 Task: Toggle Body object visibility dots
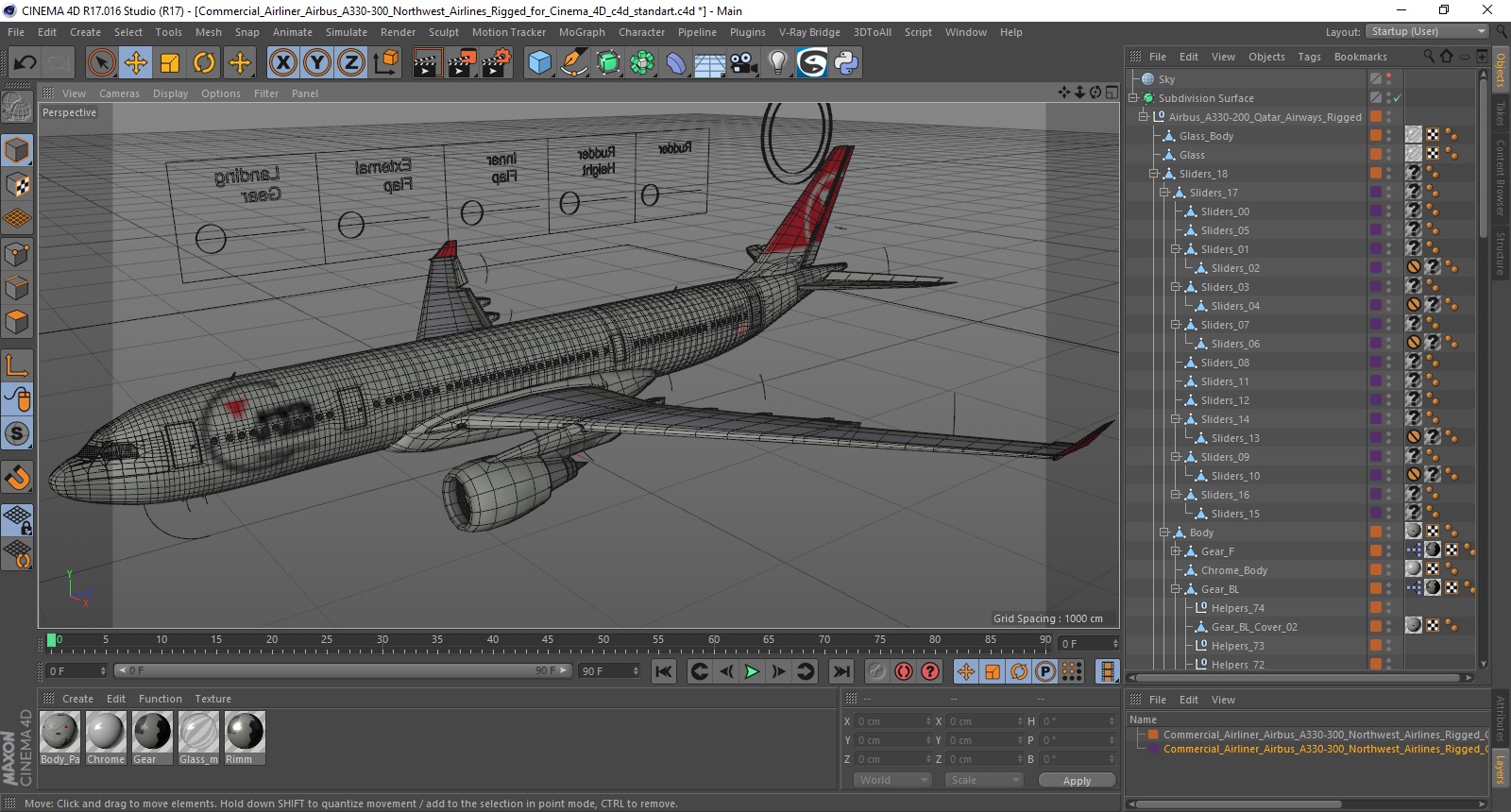click(1389, 533)
